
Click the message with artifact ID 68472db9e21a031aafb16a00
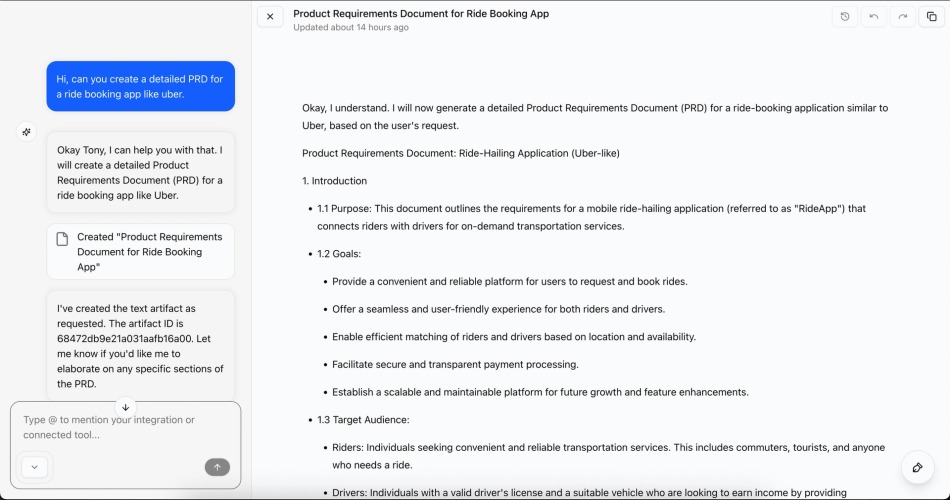[x=141, y=345]
